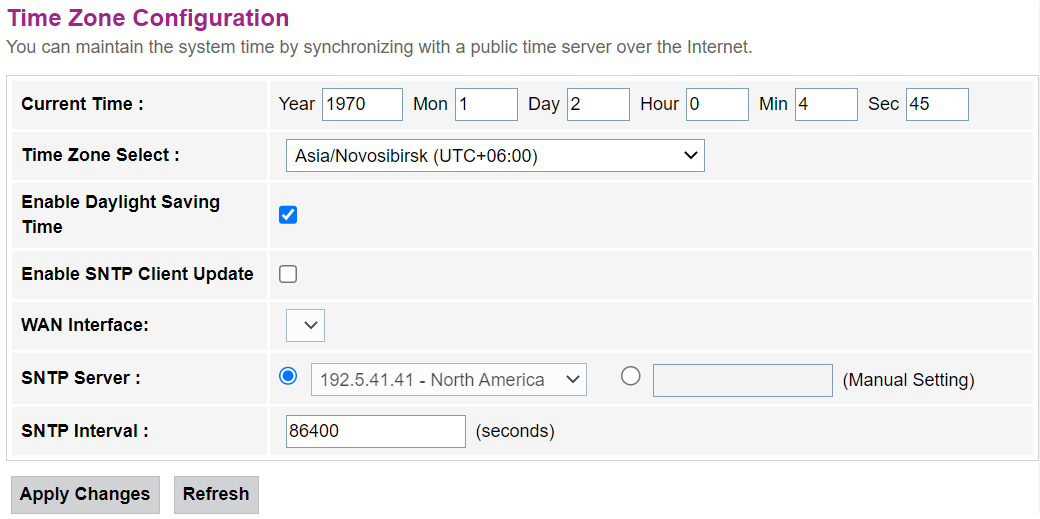Open the Time Zone Select dropdown
The width and height of the screenshot is (1040, 519).
(495, 156)
